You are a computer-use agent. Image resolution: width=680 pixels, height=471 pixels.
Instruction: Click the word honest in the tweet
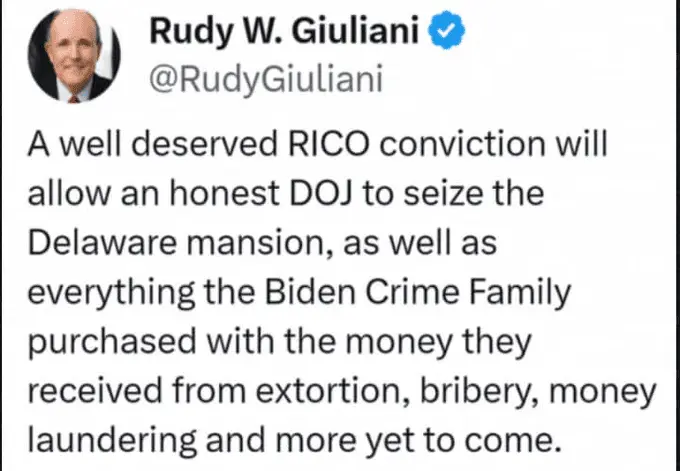[224, 193]
